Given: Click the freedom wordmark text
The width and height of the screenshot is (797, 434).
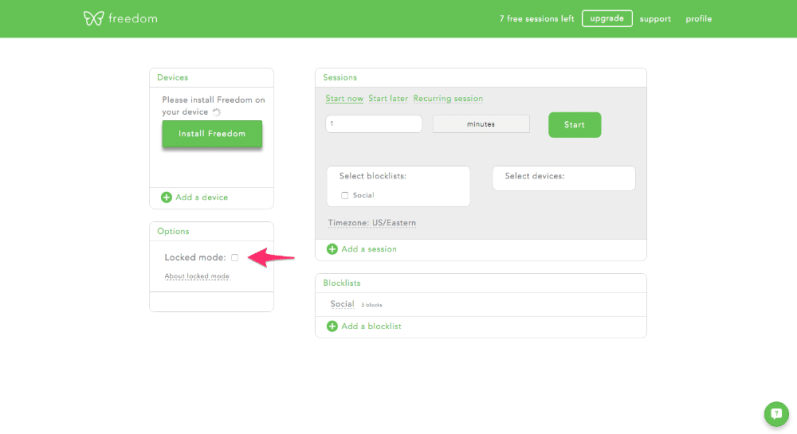Looking at the screenshot, I should pos(133,19).
